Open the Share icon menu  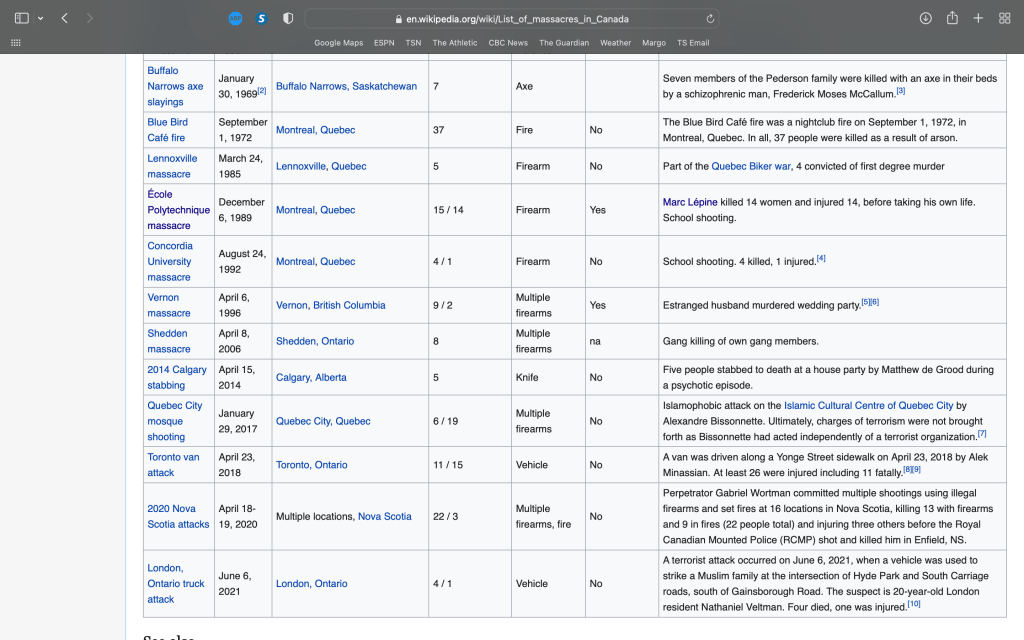click(952, 18)
